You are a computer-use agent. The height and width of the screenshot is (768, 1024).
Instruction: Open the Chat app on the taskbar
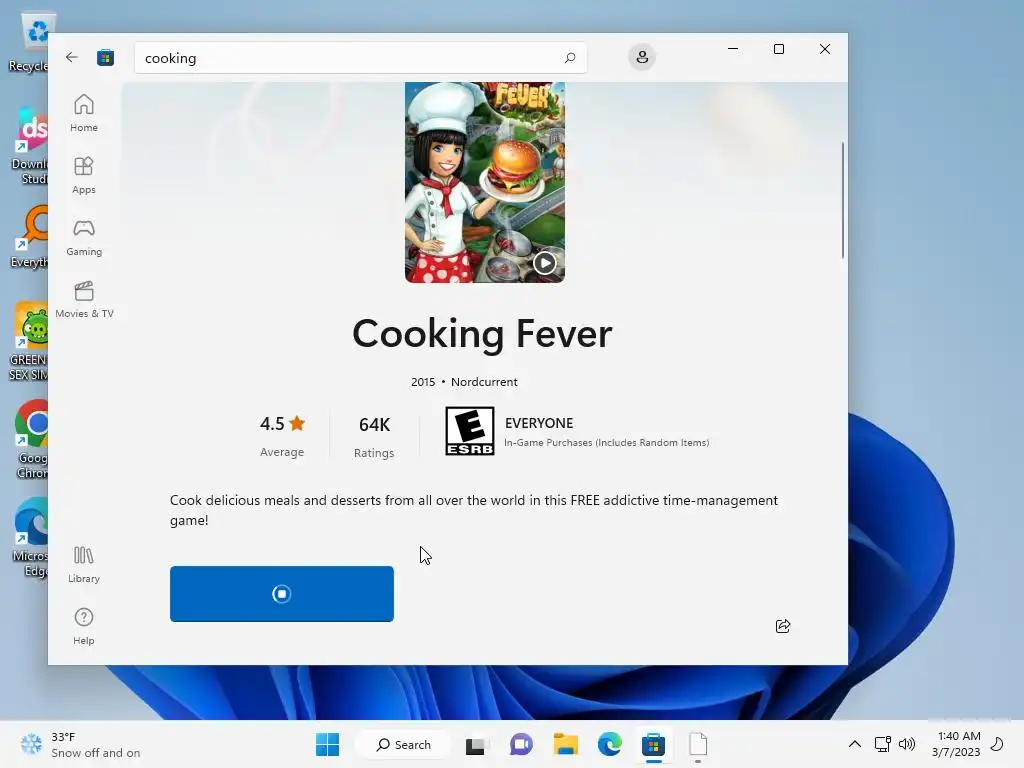(x=520, y=744)
